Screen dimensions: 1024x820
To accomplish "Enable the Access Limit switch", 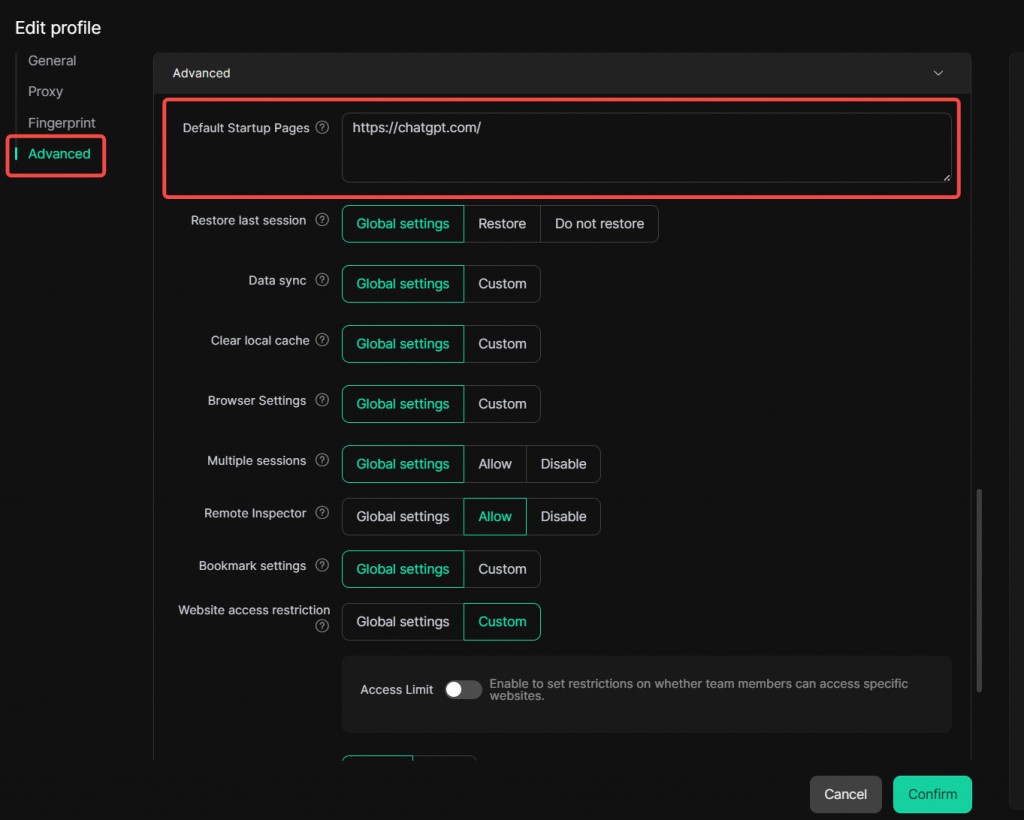I will (x=463, y=689).
